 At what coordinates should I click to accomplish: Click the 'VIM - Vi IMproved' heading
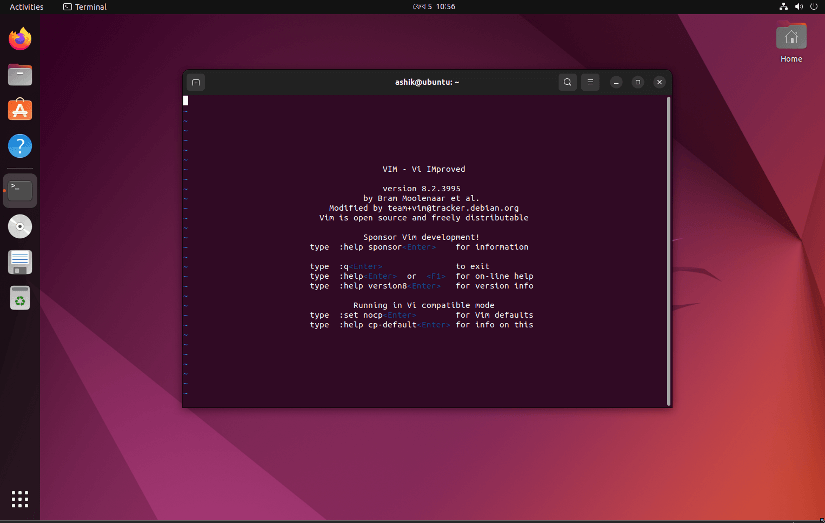pos(424,169)
